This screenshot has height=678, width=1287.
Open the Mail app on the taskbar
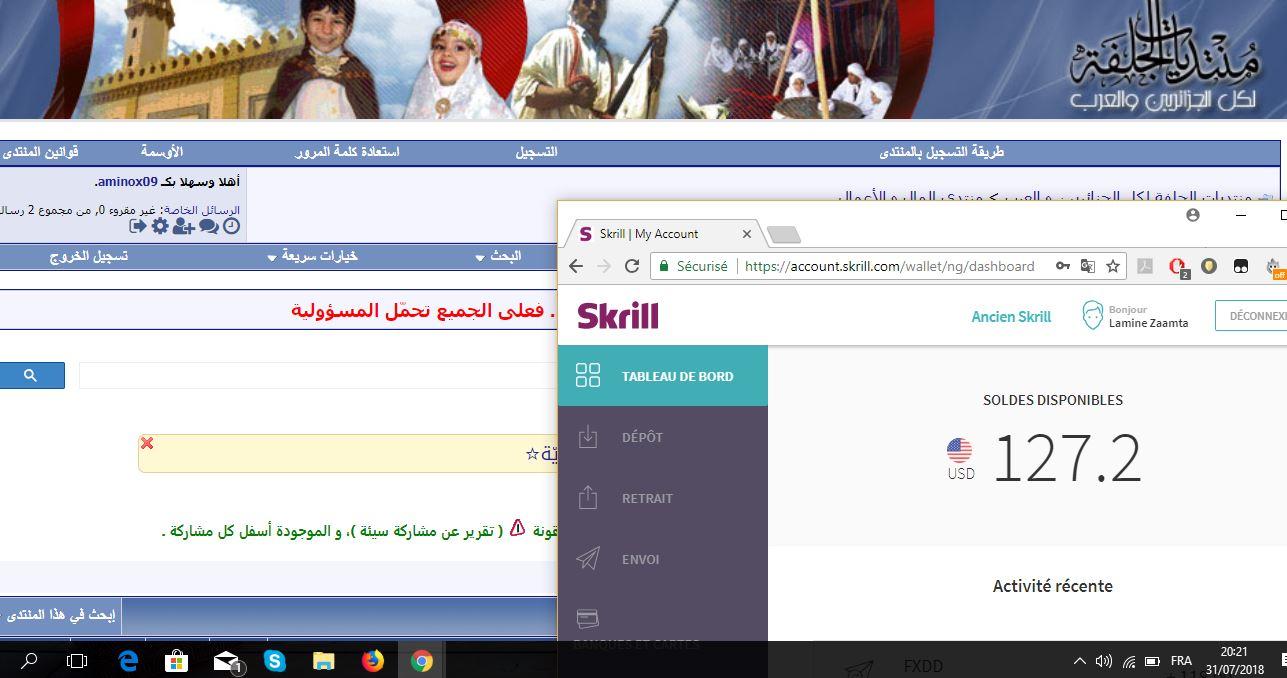coord(228,660)
